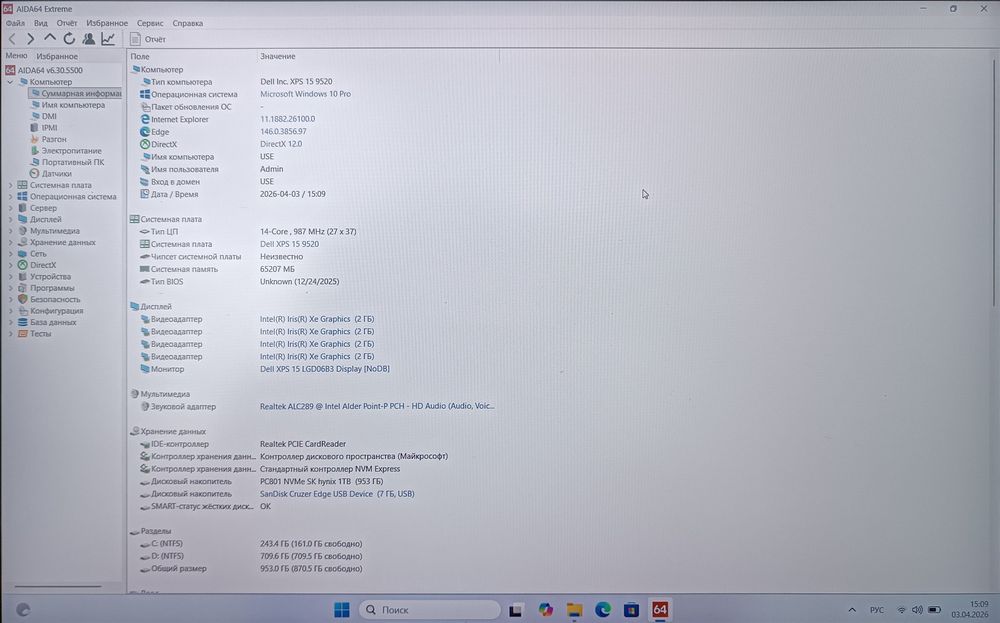Expand the Операционная система tree node
This screenshot has height=623, width=1000.
pos(10,196)
